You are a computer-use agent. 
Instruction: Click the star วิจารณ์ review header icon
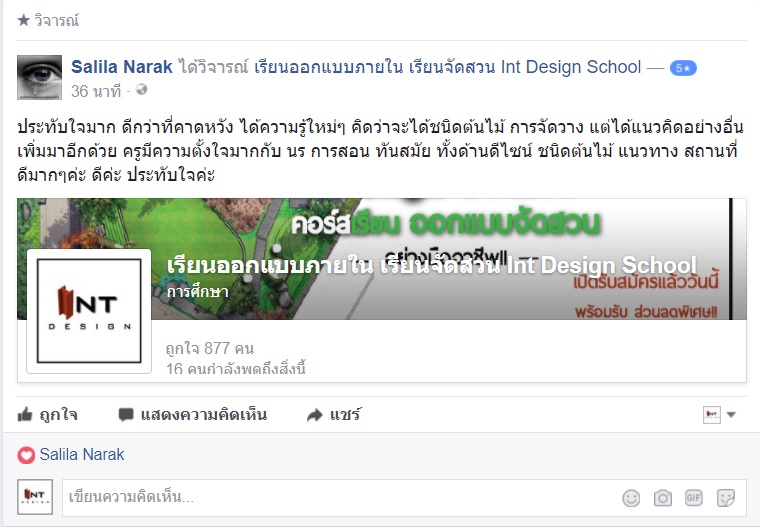coord(23,20)
